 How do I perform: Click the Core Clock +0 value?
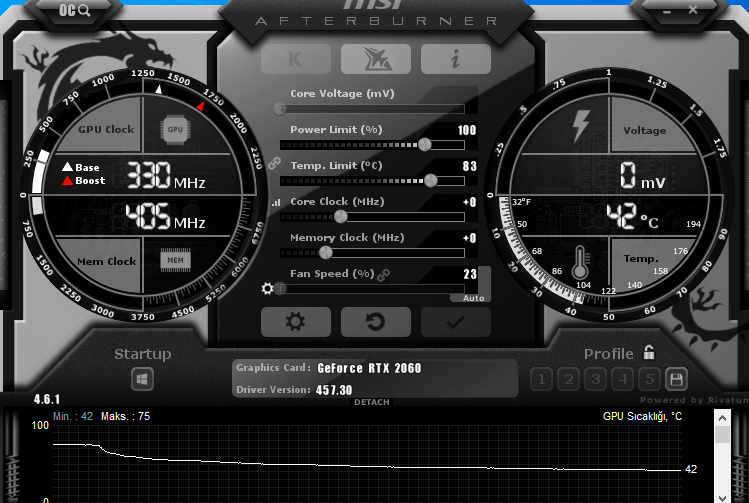tap(470, 202)
